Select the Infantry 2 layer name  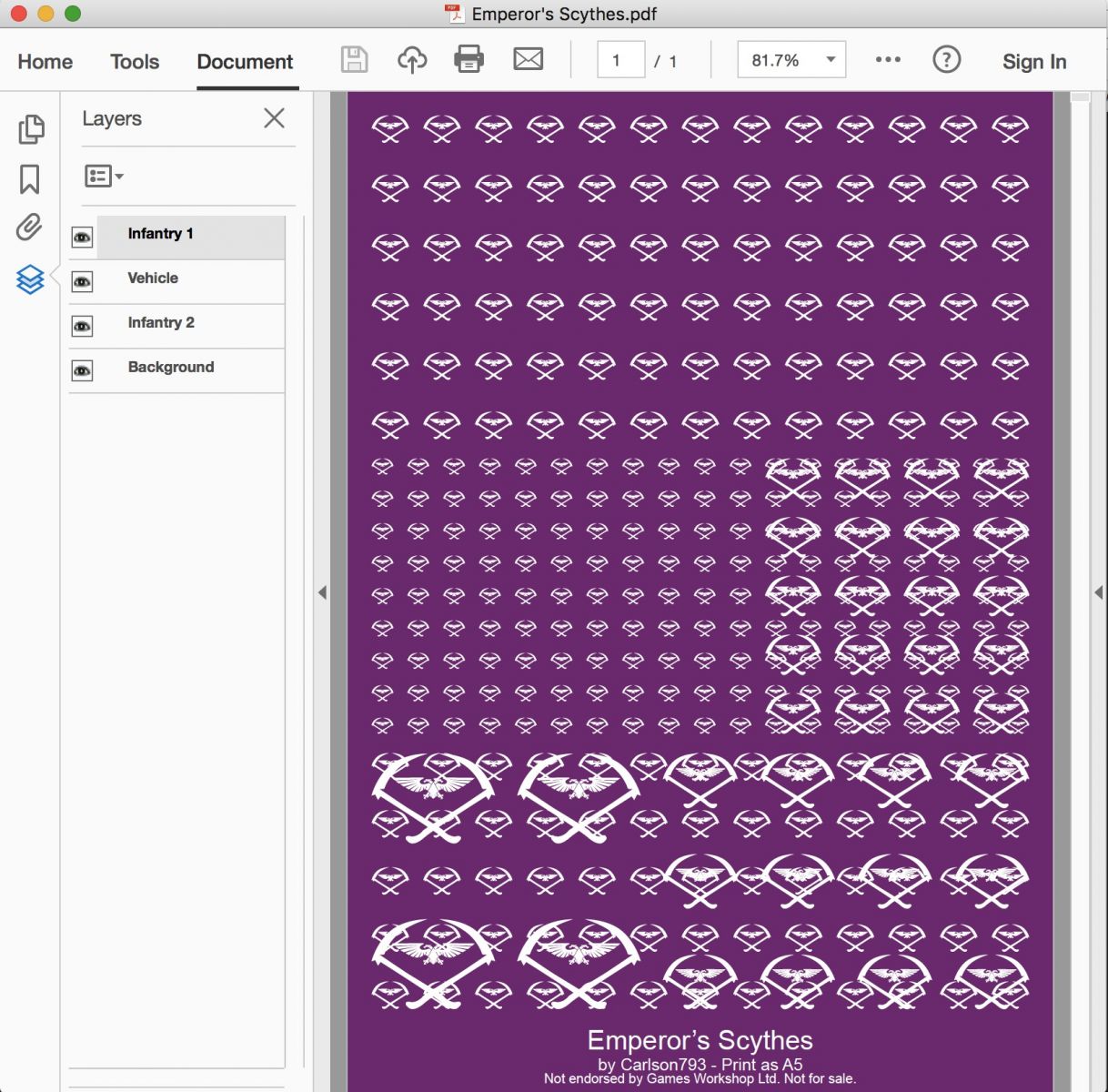pyautogui.click(x=161, y=322)
